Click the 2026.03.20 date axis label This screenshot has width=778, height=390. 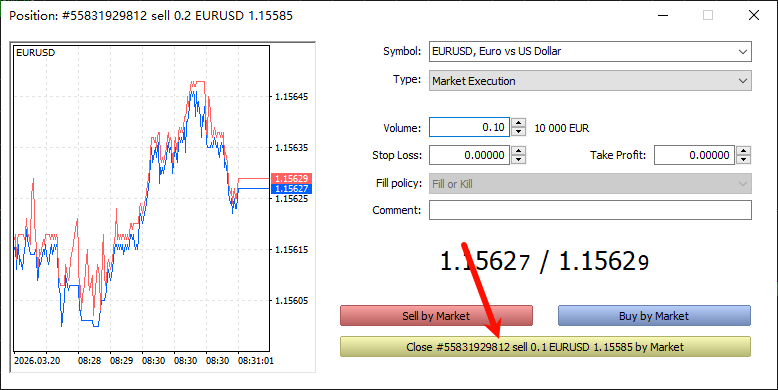(37, 361)
